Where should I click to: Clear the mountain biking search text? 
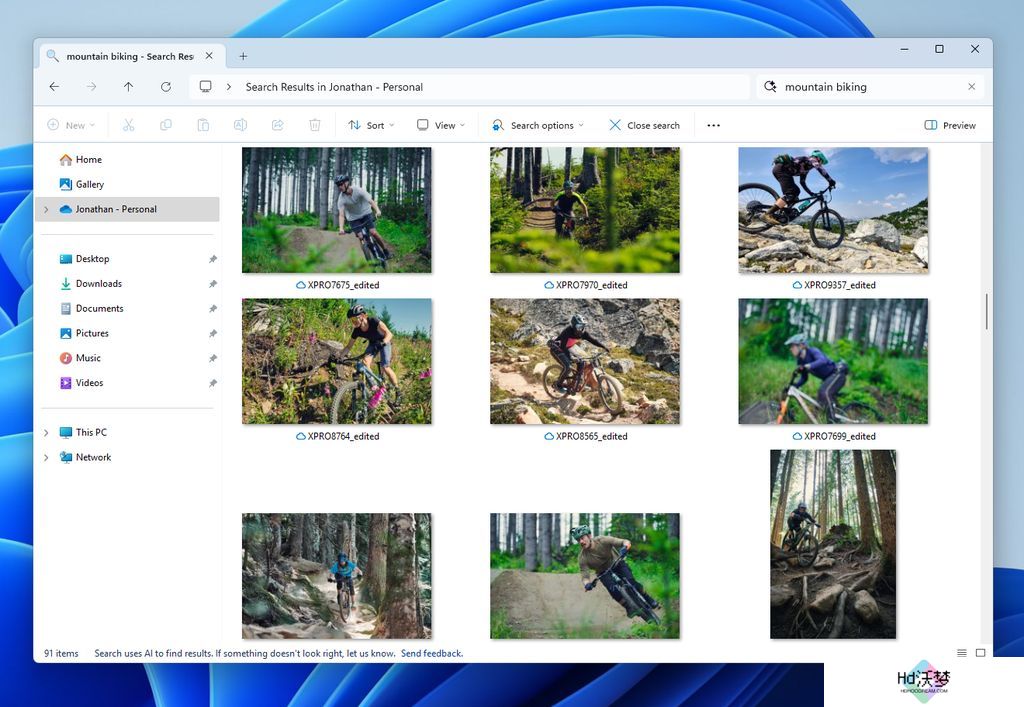pyautogui.click(x=972, y=86)
